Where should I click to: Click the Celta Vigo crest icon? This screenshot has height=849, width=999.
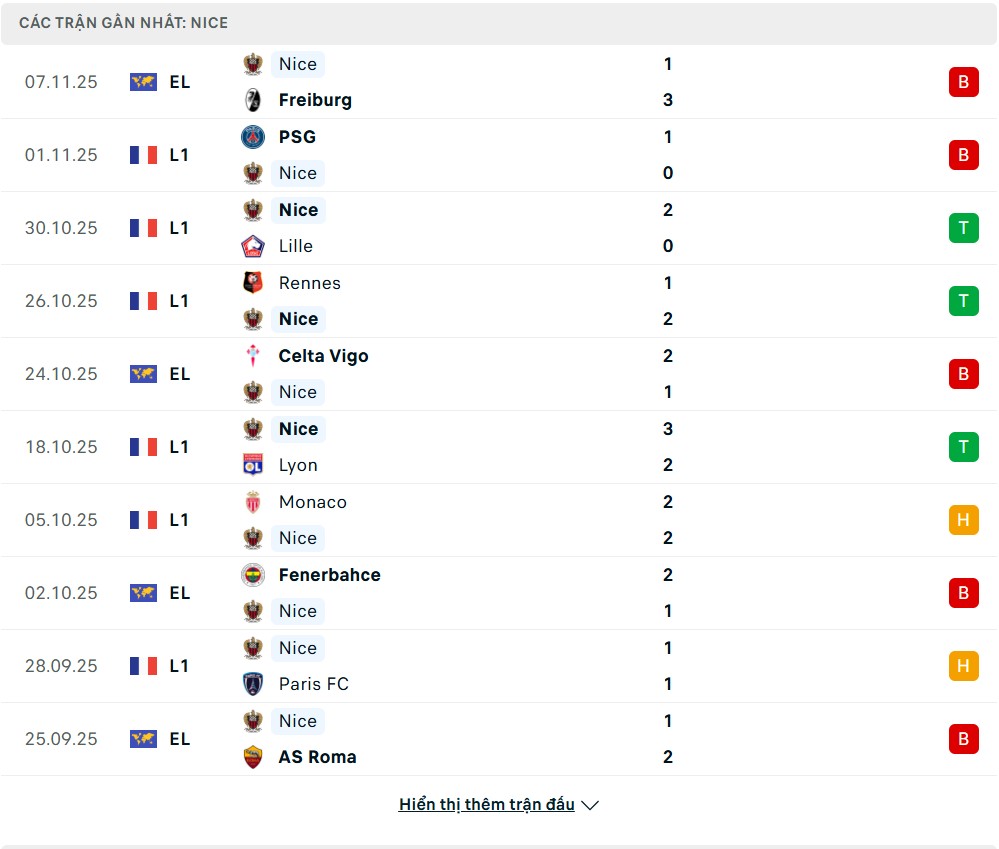coord(253,356)
